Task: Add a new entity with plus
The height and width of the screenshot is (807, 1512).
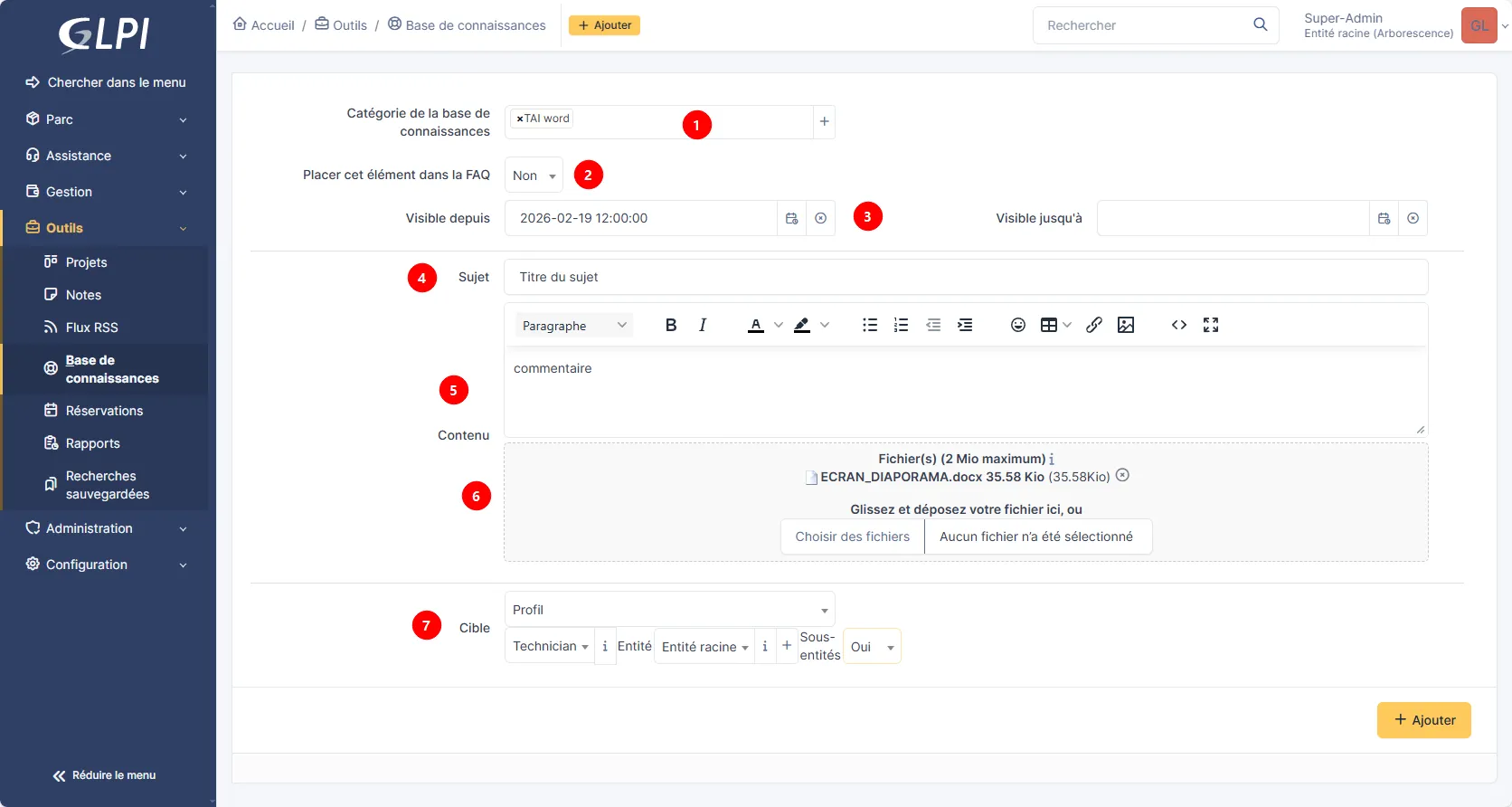Action: (787, 646)
